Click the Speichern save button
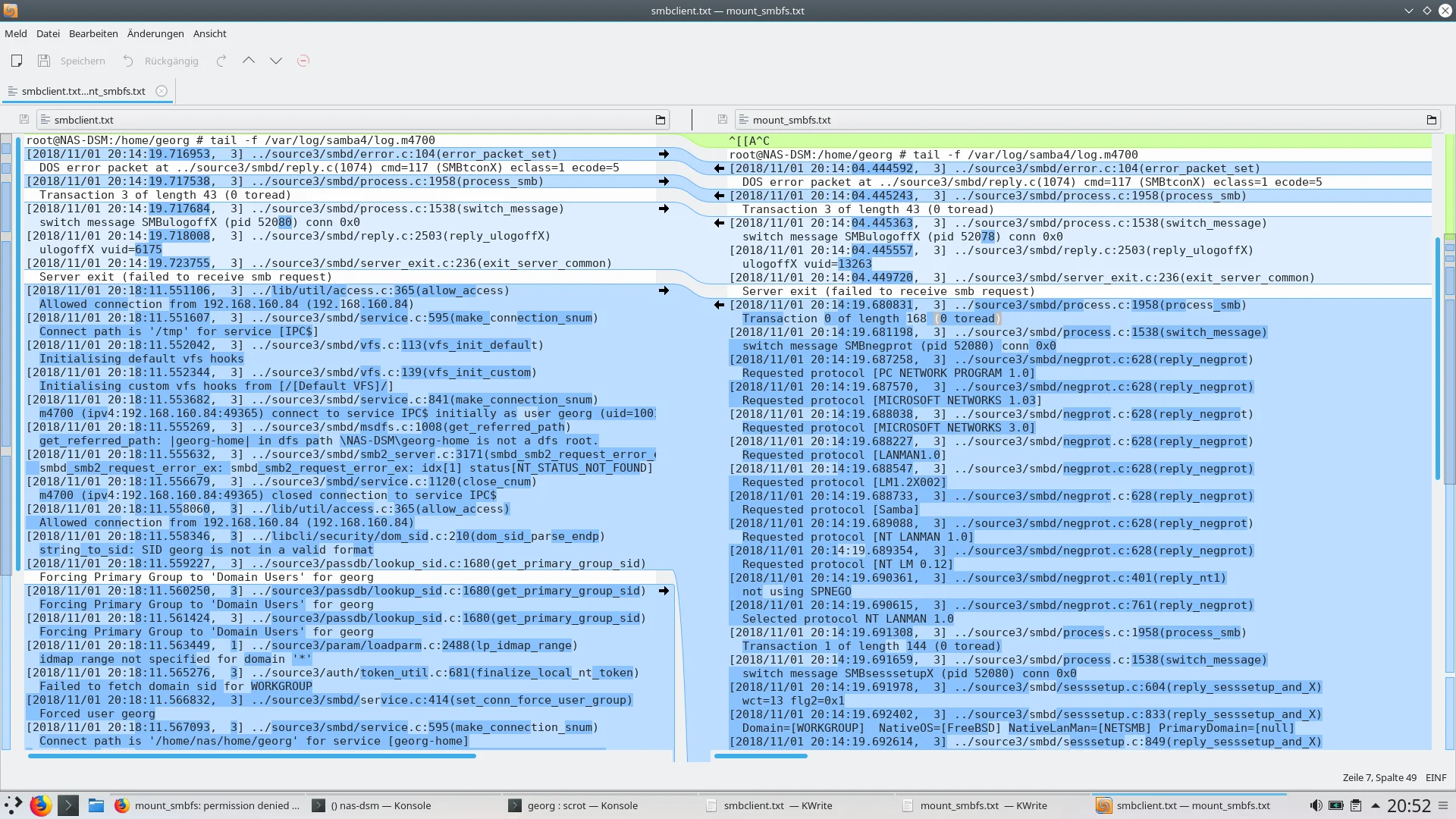Image resolution: width=1456 pixels, height=819 pixels. [72, 61]
